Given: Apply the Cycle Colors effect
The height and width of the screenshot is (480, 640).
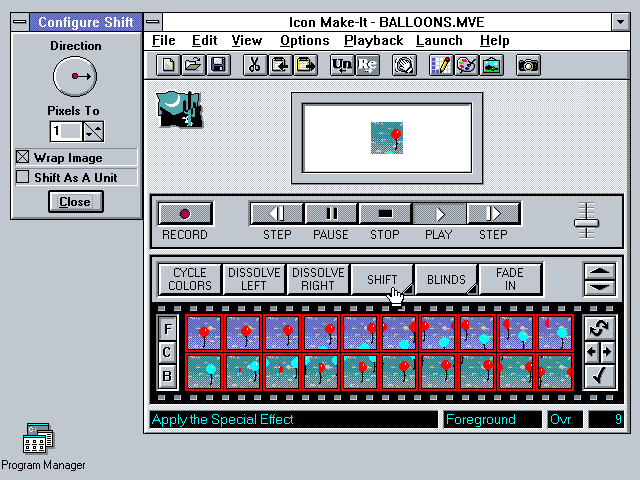Looking at the screenshot, I should [190, 279].
